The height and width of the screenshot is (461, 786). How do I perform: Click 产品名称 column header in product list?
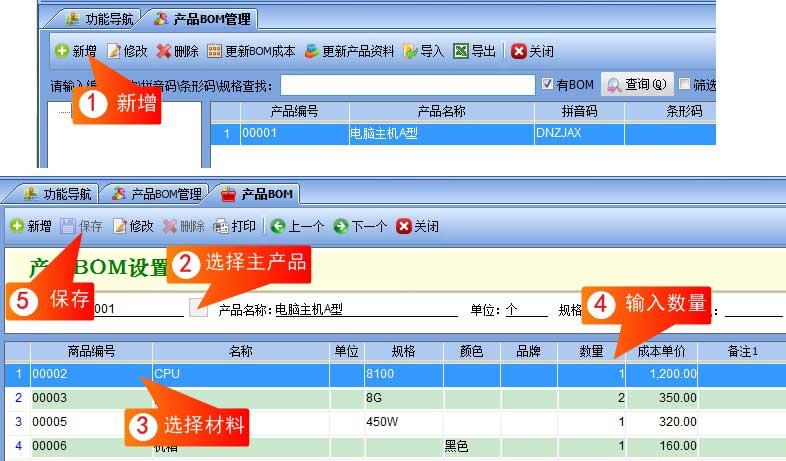(x=442, y=111)
